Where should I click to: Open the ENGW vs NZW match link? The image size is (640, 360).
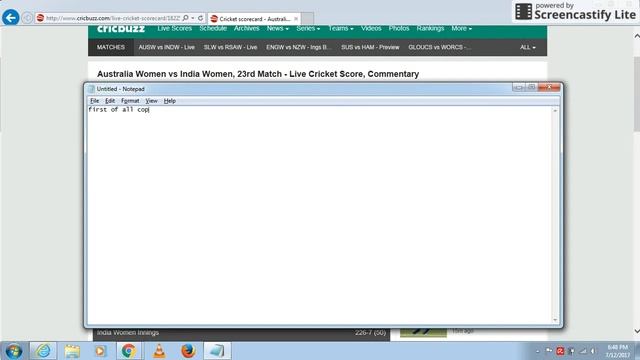pos(299,47)
